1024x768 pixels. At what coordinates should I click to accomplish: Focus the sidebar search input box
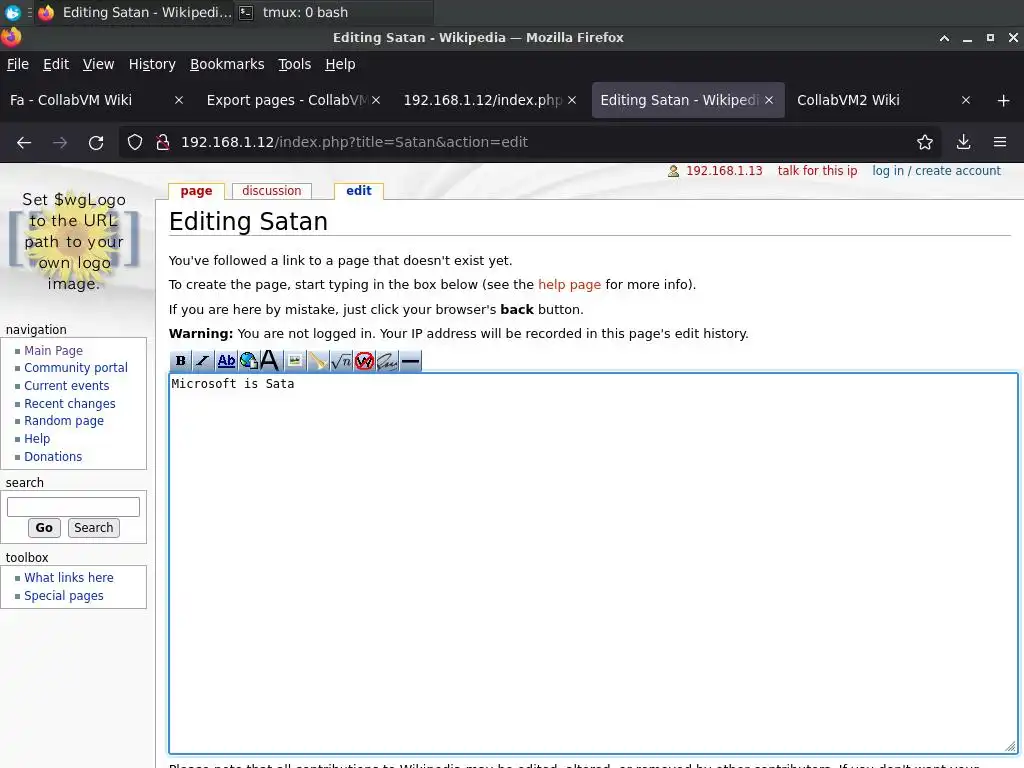pyautogui.click(x=73, y=507)
